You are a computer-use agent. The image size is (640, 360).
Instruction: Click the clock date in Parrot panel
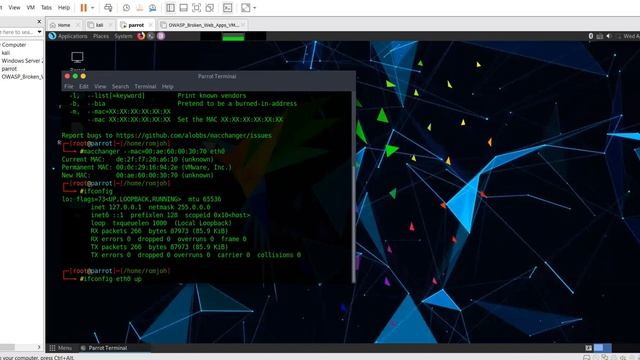631,36
